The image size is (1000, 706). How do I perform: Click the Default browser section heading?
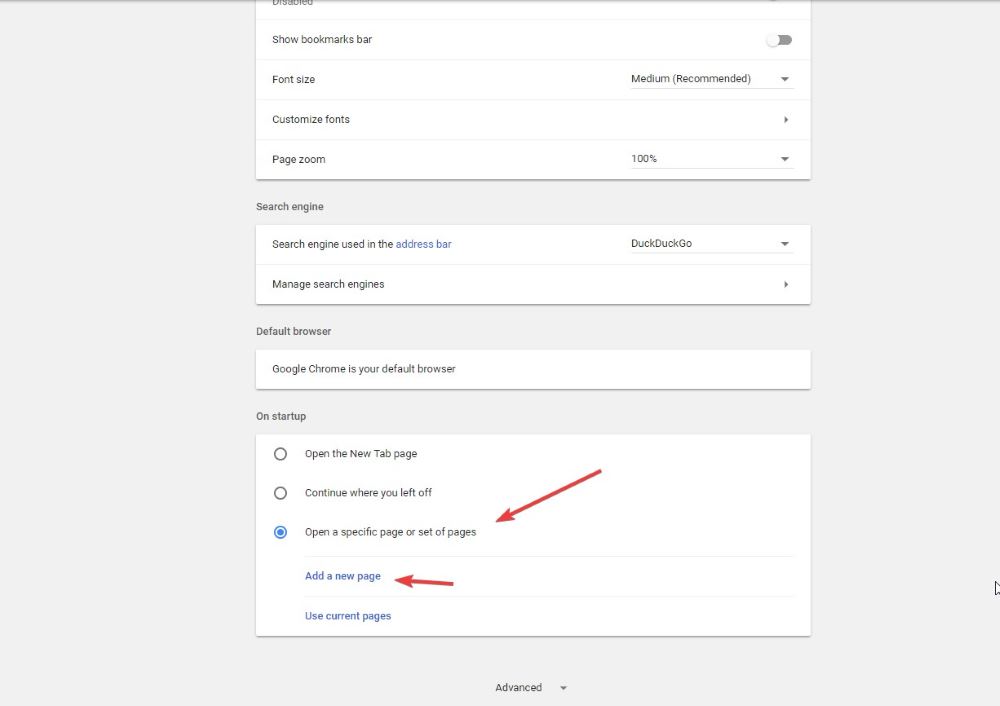[x=293, y=332]
